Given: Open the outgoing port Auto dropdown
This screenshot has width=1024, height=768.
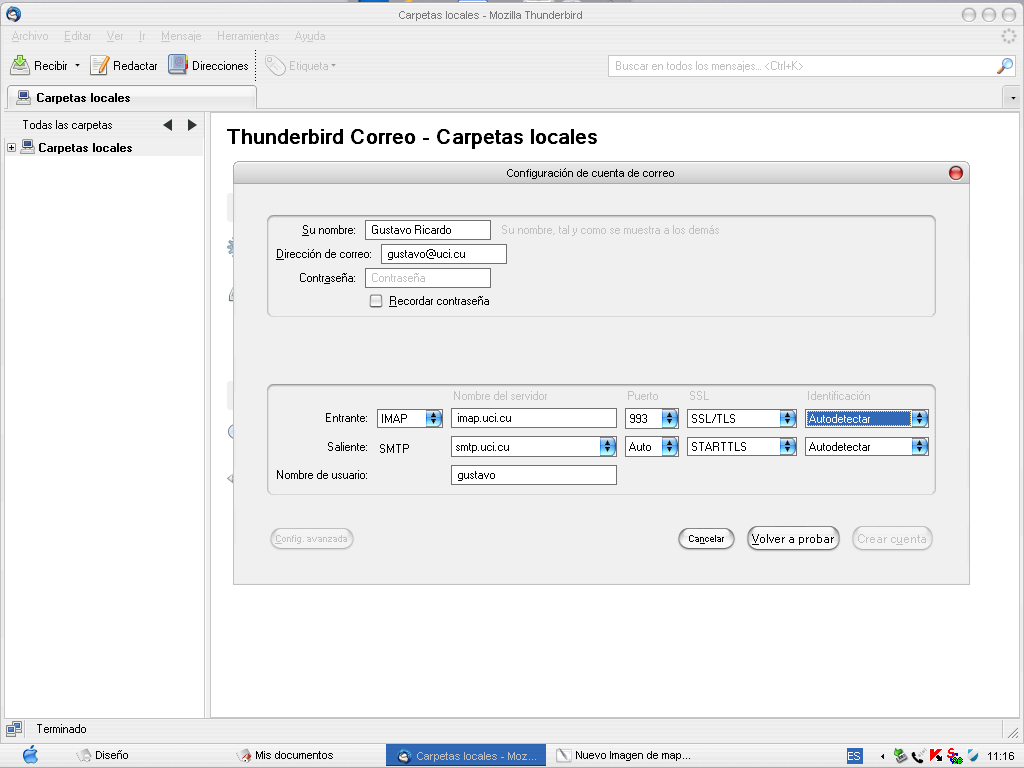Looking at the screenshot, I should (x=652, y=447).
